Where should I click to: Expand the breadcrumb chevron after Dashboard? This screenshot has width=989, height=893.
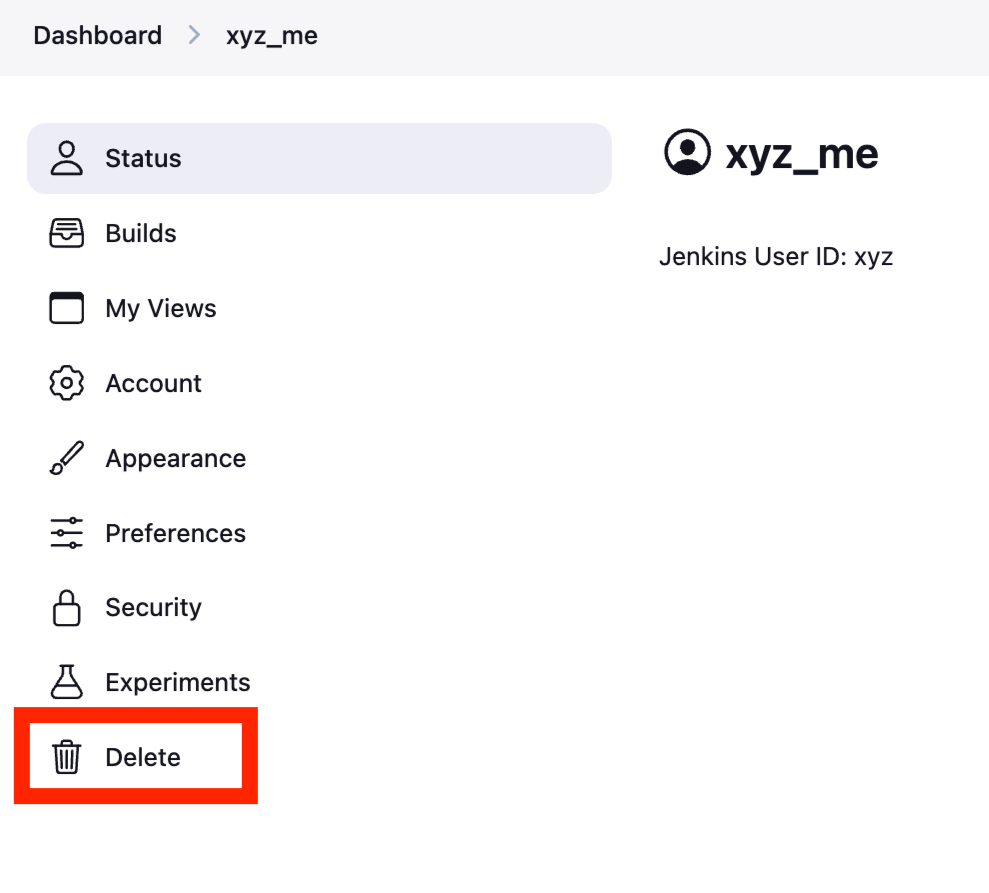click(194, 36)
